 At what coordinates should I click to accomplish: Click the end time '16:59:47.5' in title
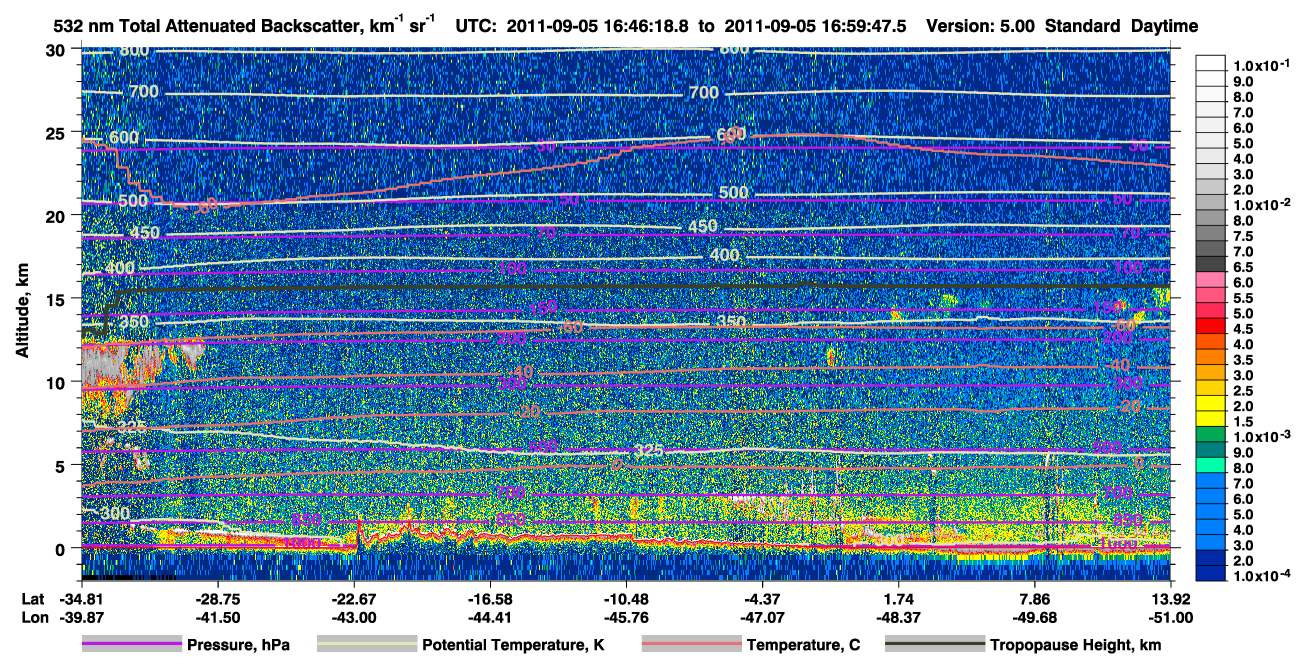click(x=863, y=26)
